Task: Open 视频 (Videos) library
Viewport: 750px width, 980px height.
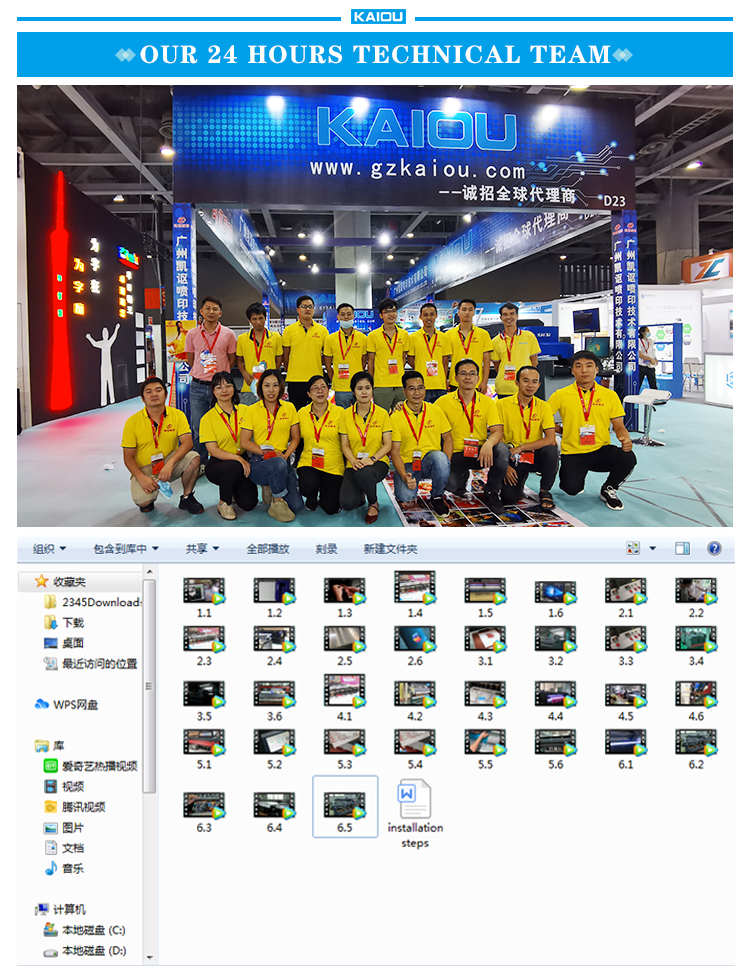Action: [64, 786]
